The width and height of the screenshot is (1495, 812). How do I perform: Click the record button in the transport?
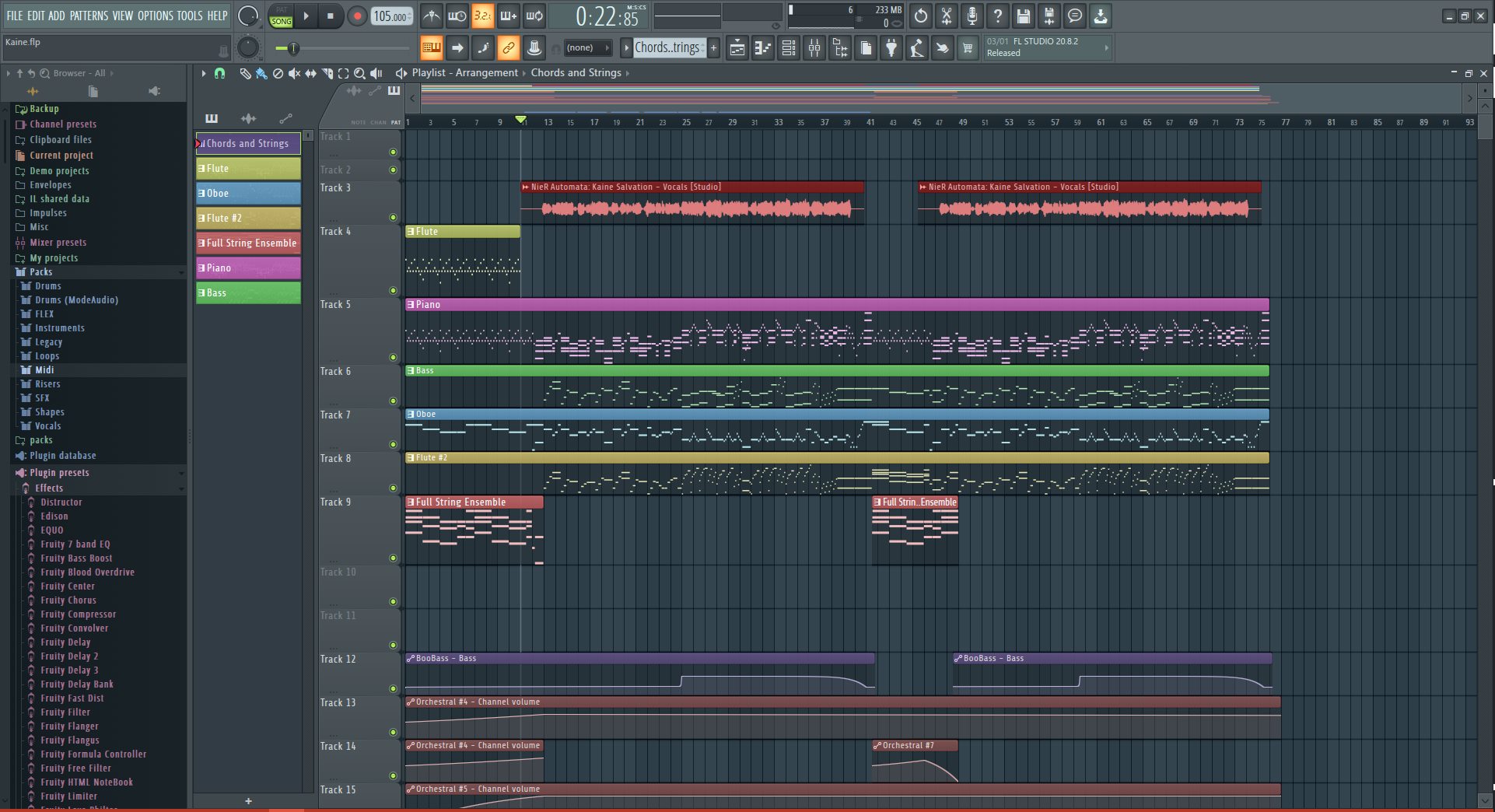358,16
